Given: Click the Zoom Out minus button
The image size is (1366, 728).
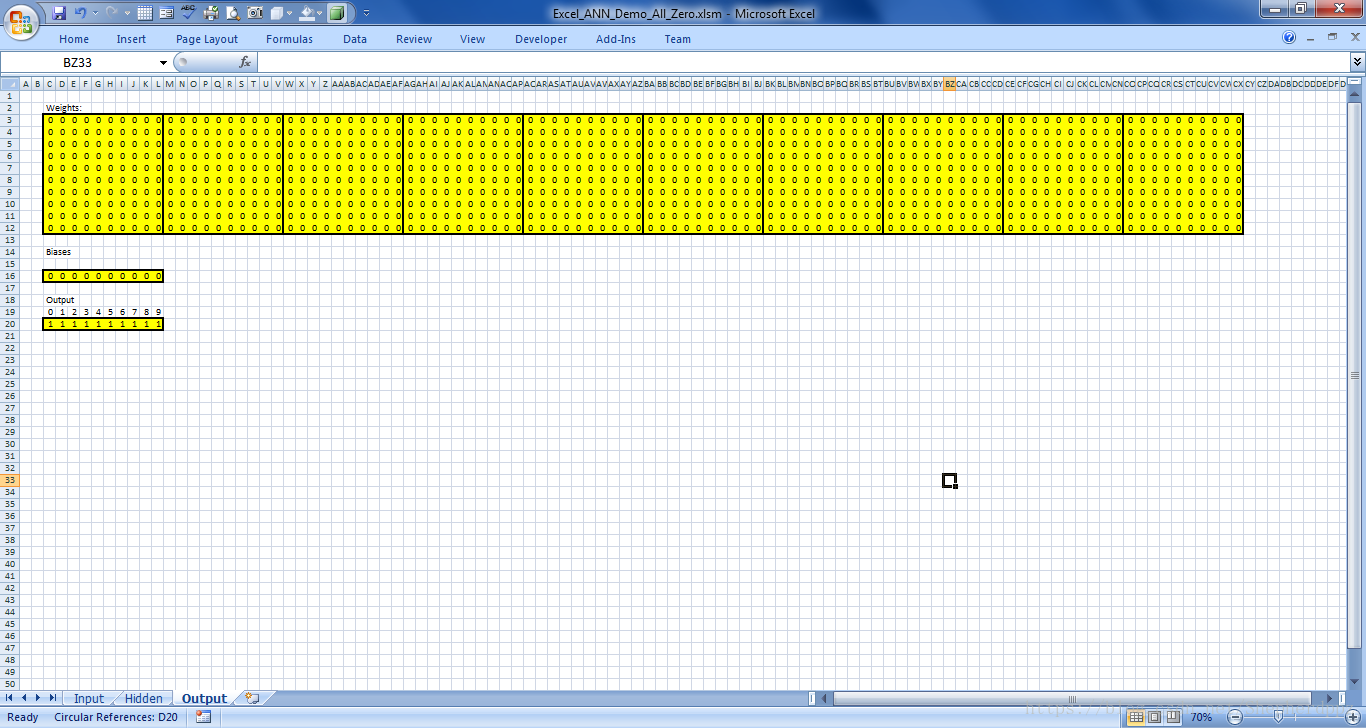Looking at the screenshot, I should (1235, 717).
